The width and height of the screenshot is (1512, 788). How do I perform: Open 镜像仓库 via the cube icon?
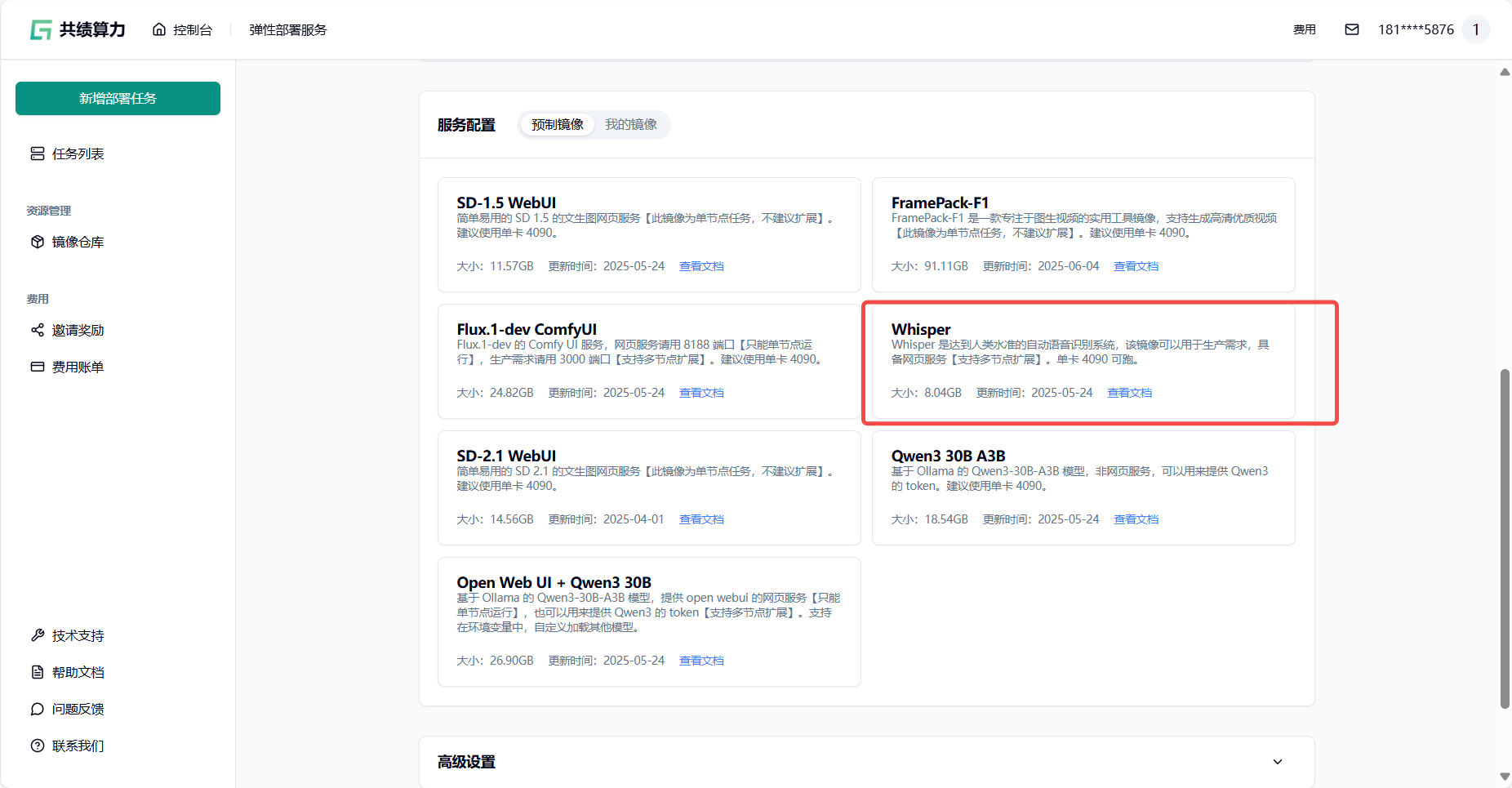[38, 243]
